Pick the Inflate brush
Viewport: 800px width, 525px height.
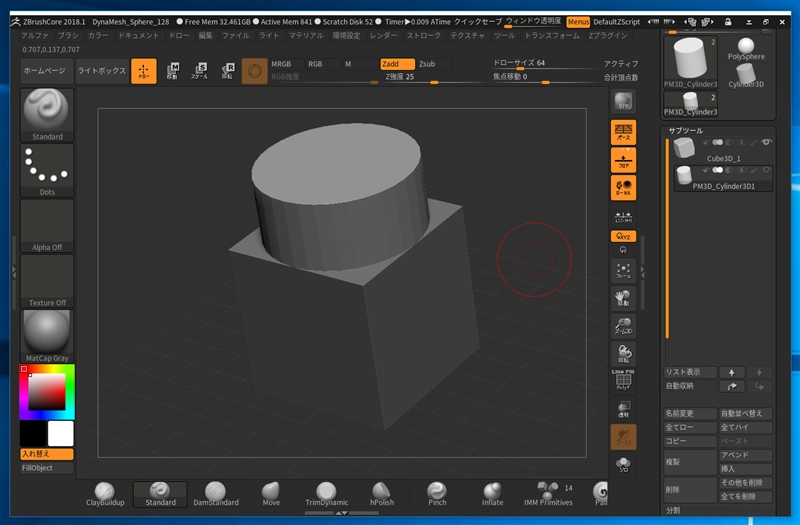click(x=492, y=494)
